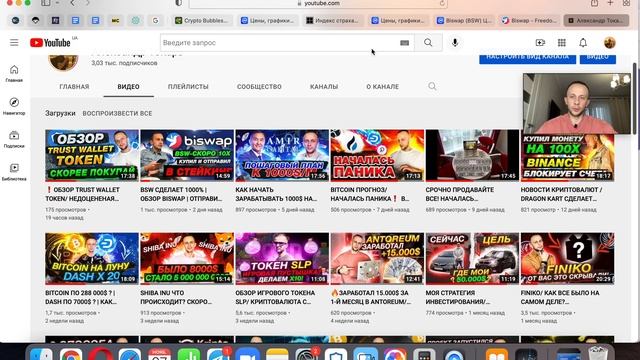The width and height of the screenshot is (640, 360).
Task: Toggle the Safari sidebar button
Action: tap(46, 3)
